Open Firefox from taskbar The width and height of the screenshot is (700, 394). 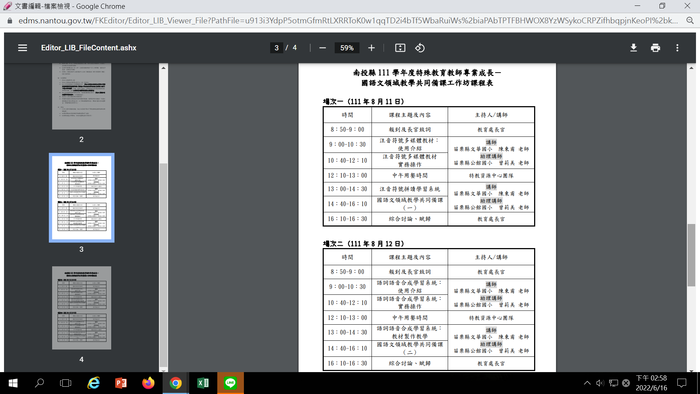(x=148, y=383)
